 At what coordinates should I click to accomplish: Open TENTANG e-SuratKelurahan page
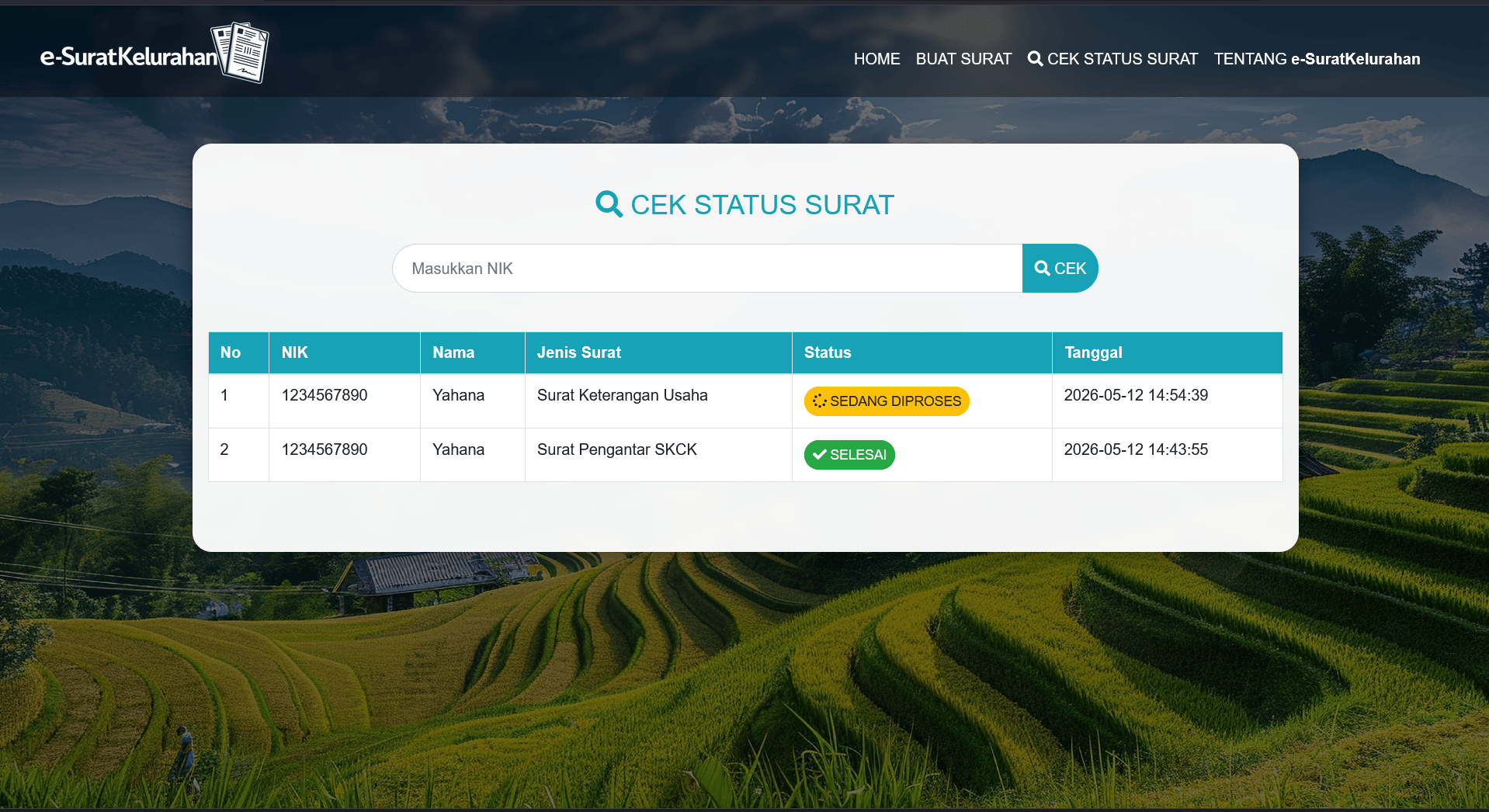pos(1317,59)
